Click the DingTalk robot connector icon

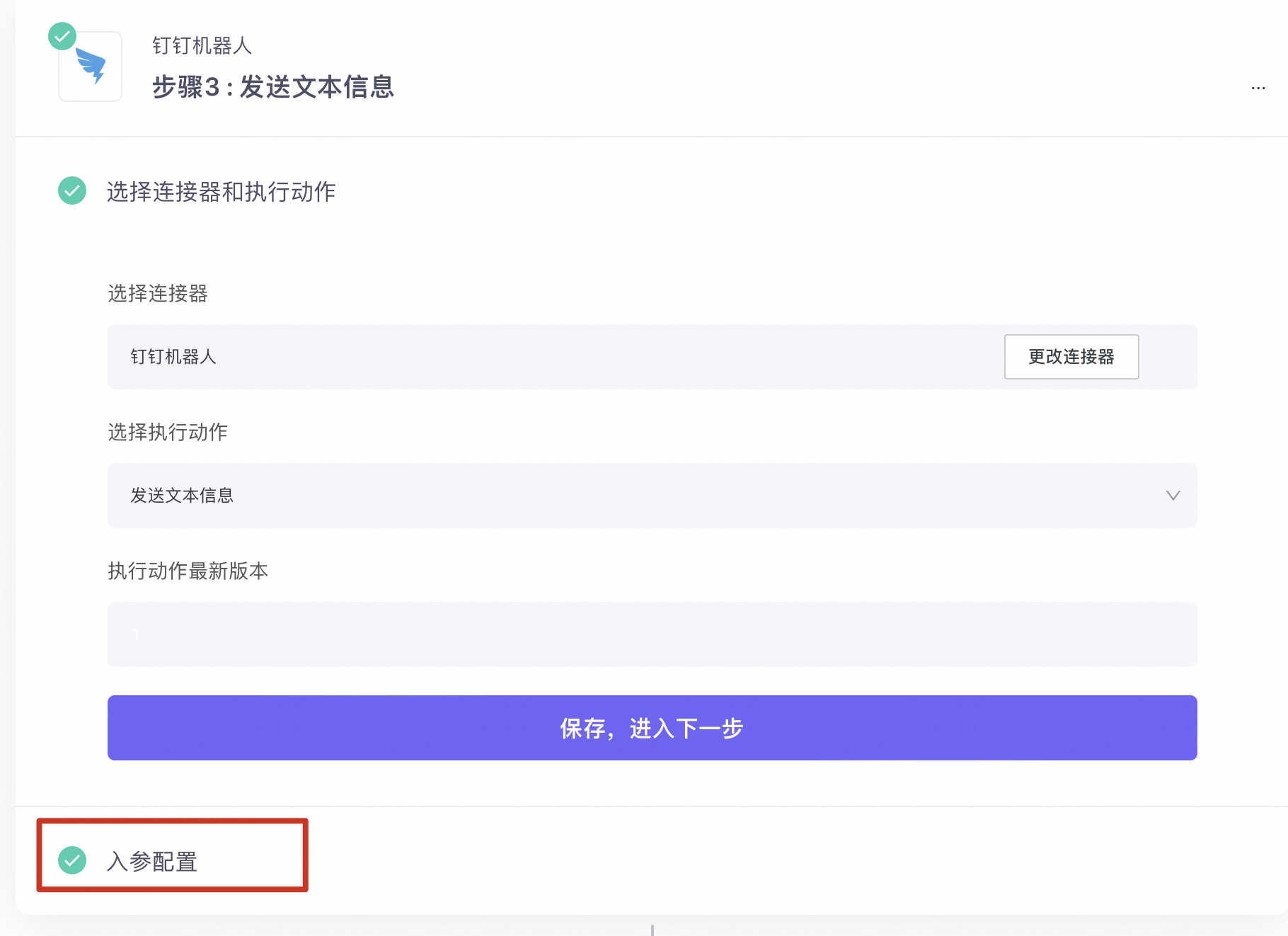pos(91,67)
